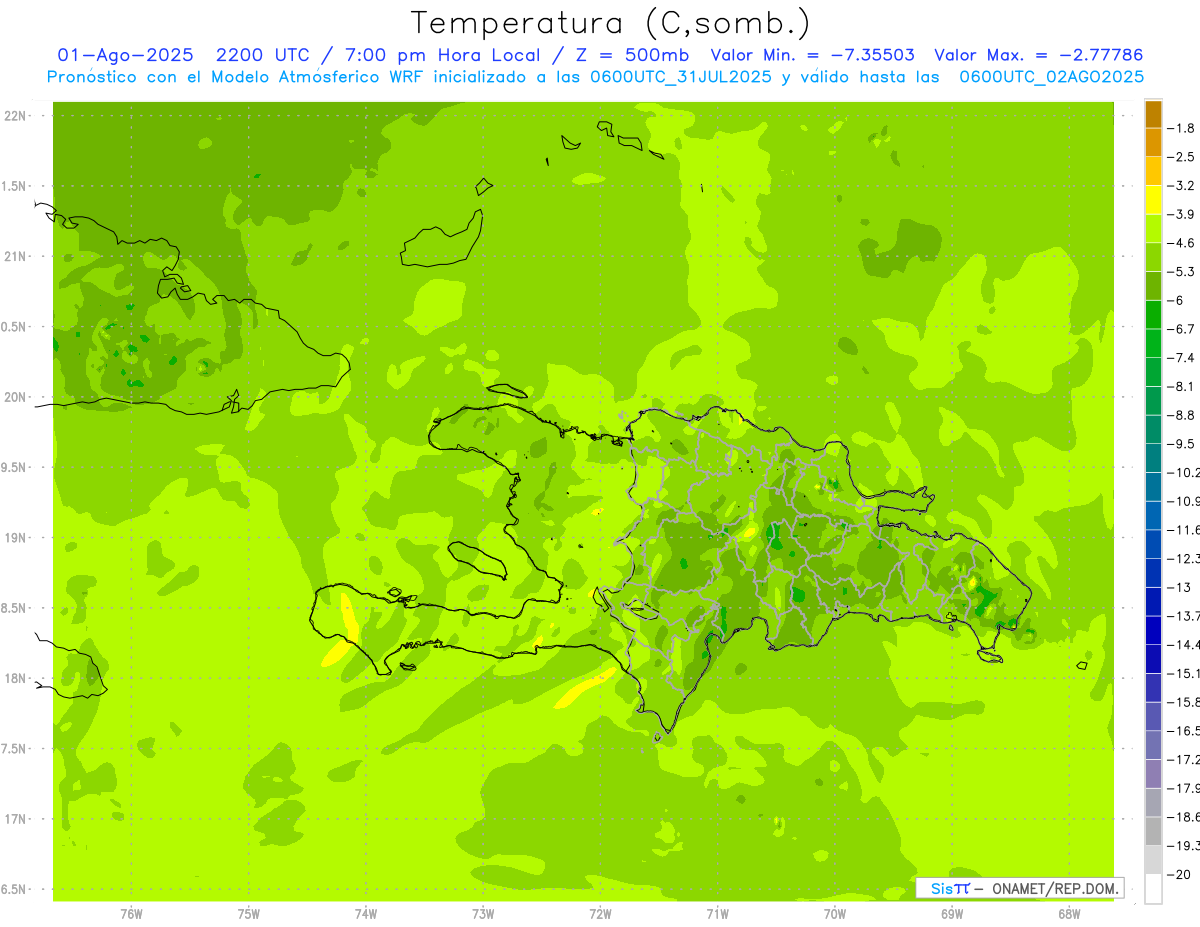Click the "-8.1" color scale label

[x=1182, y=386]
